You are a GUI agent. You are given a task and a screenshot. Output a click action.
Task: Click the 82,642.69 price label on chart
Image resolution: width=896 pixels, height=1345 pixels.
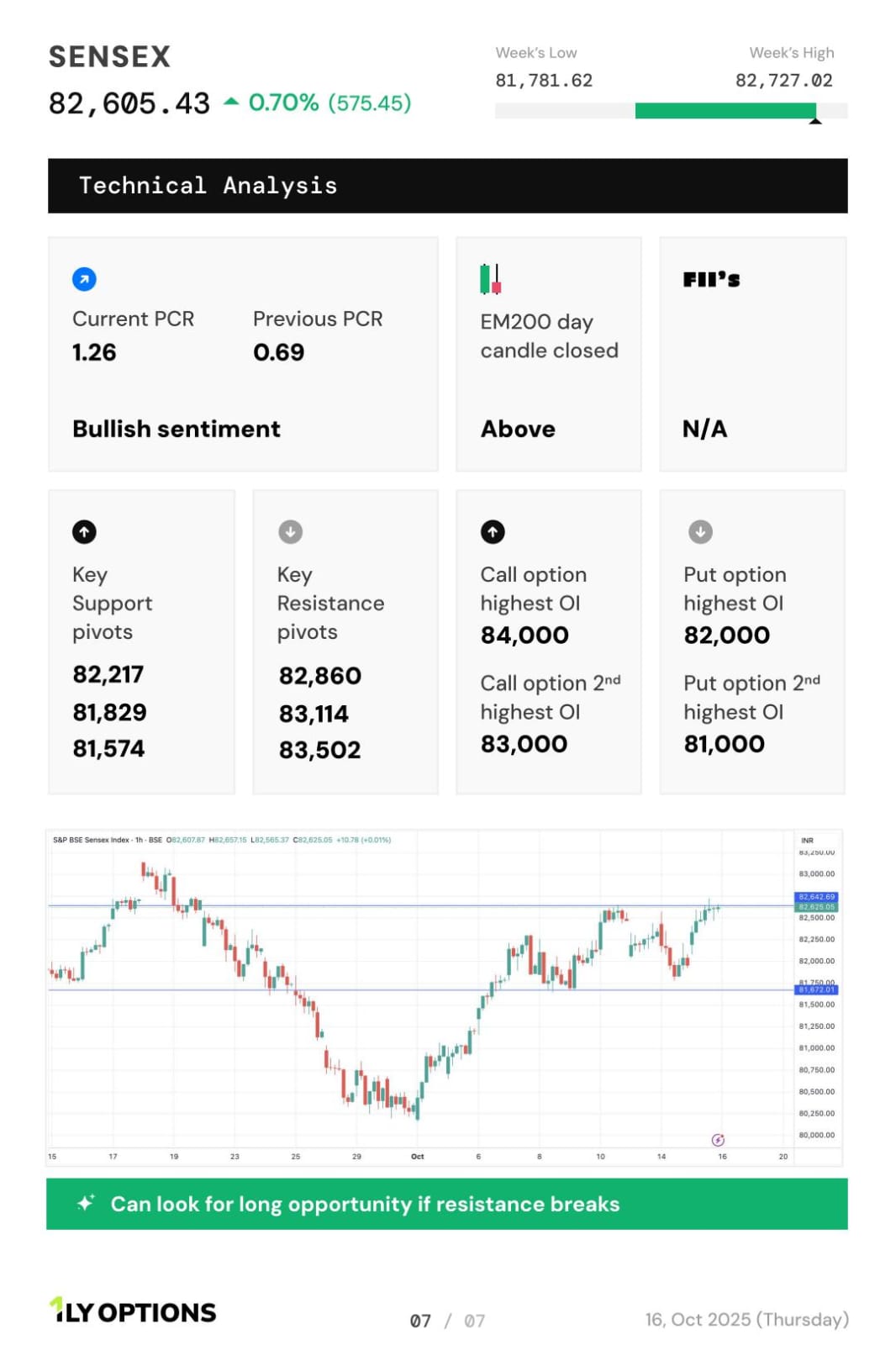click(816, 897)
